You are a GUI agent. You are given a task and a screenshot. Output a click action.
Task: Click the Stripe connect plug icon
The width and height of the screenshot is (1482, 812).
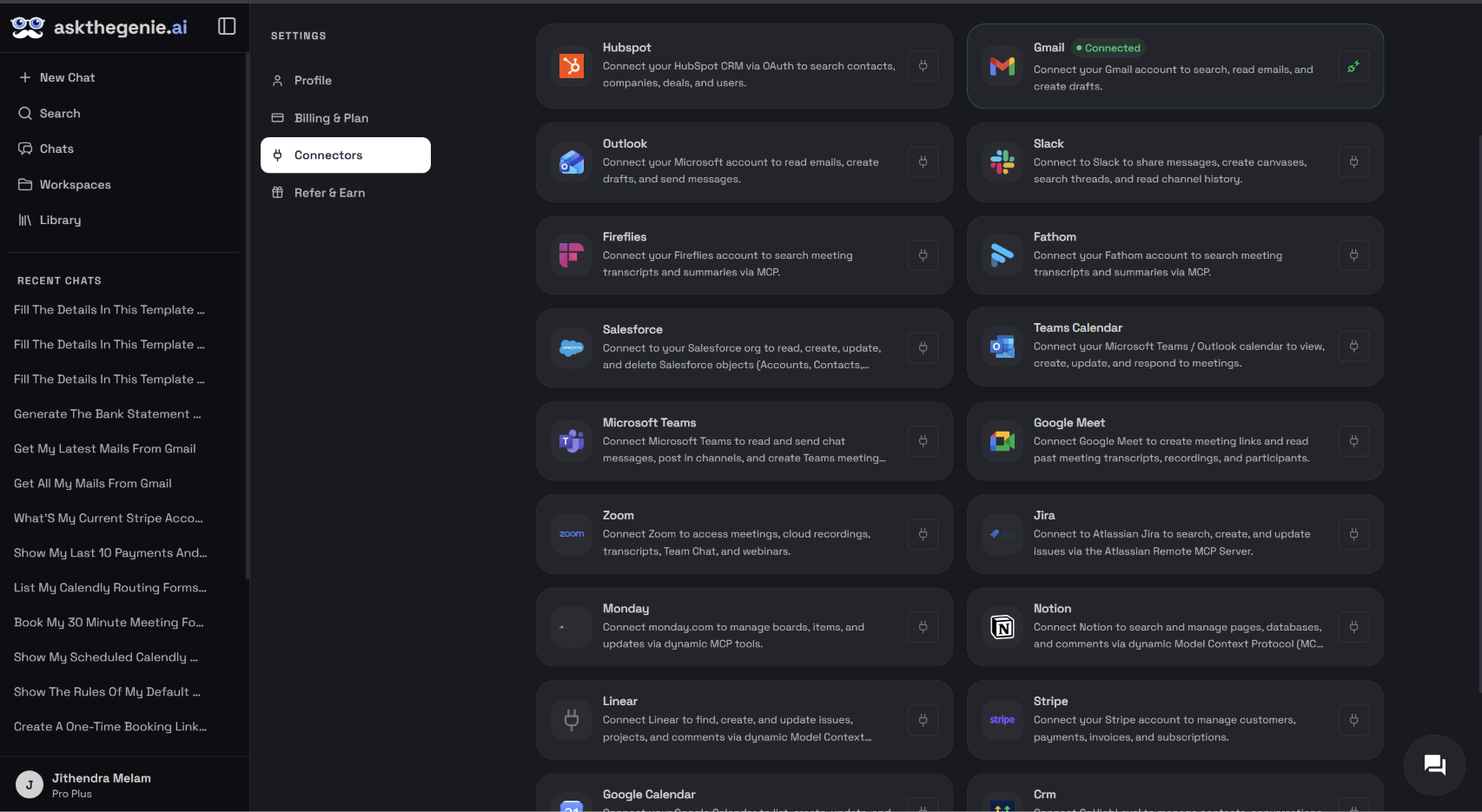[x=1353, y=720]
